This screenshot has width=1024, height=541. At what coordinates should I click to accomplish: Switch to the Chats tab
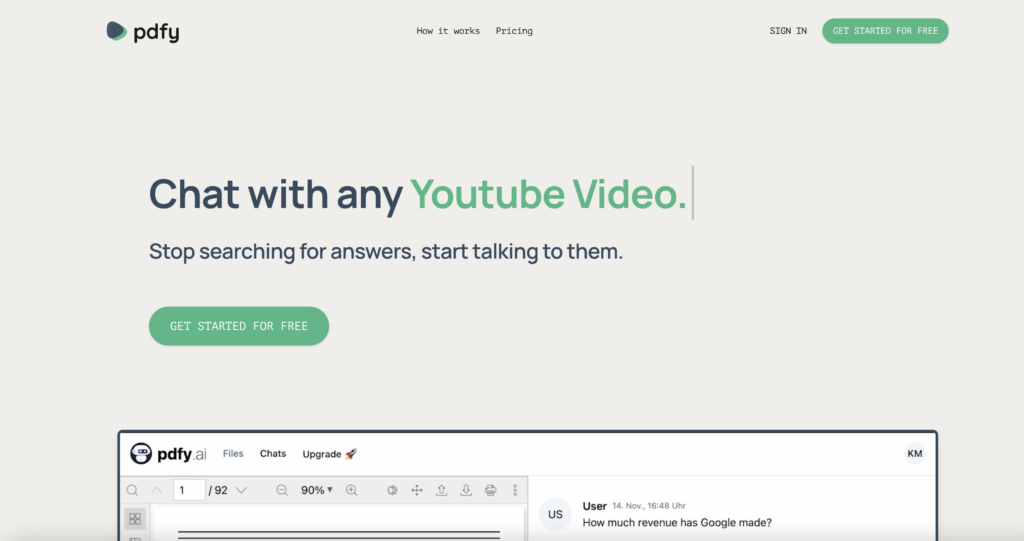(x=273, y=453)
